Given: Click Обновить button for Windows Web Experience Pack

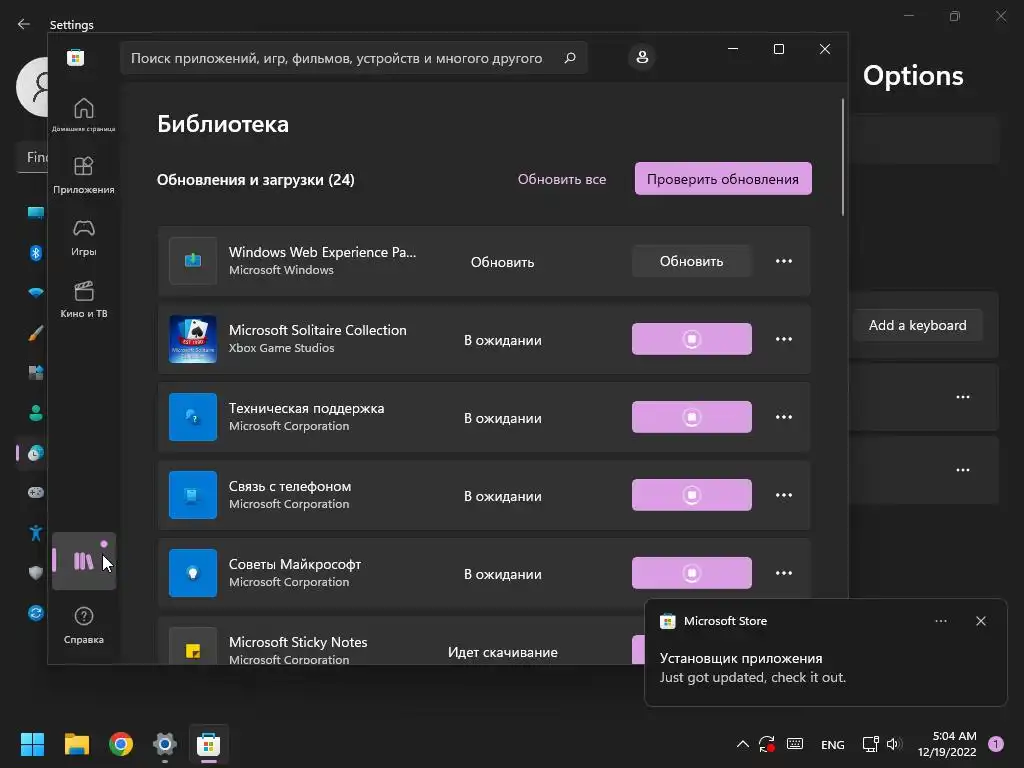Looking at the screenshot, I should [692, 261].
